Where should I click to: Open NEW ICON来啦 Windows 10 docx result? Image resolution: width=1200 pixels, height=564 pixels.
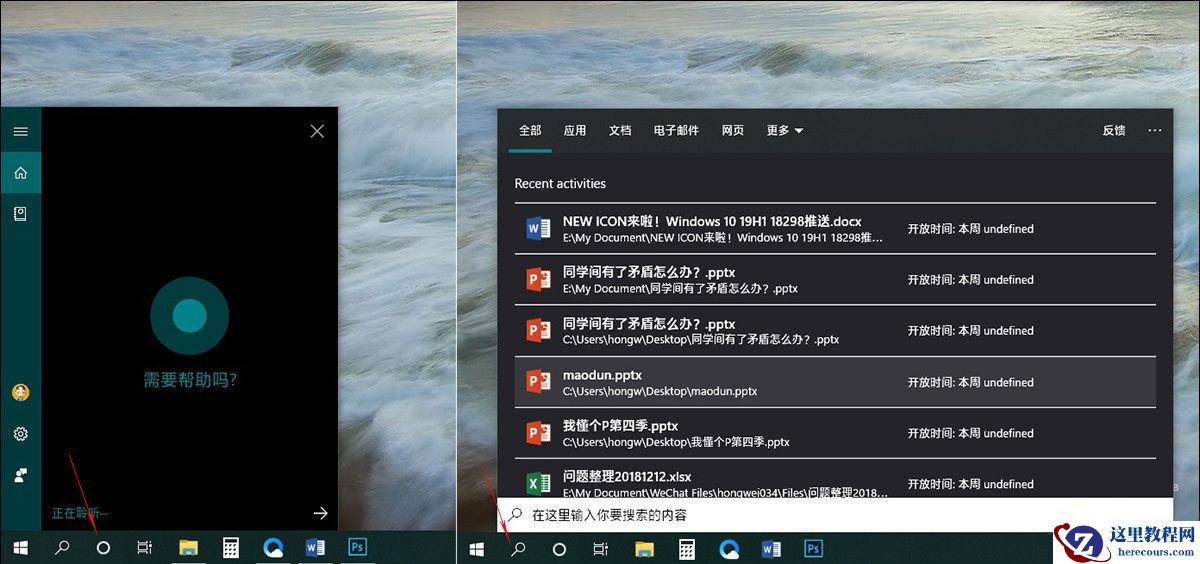(835, 229)
